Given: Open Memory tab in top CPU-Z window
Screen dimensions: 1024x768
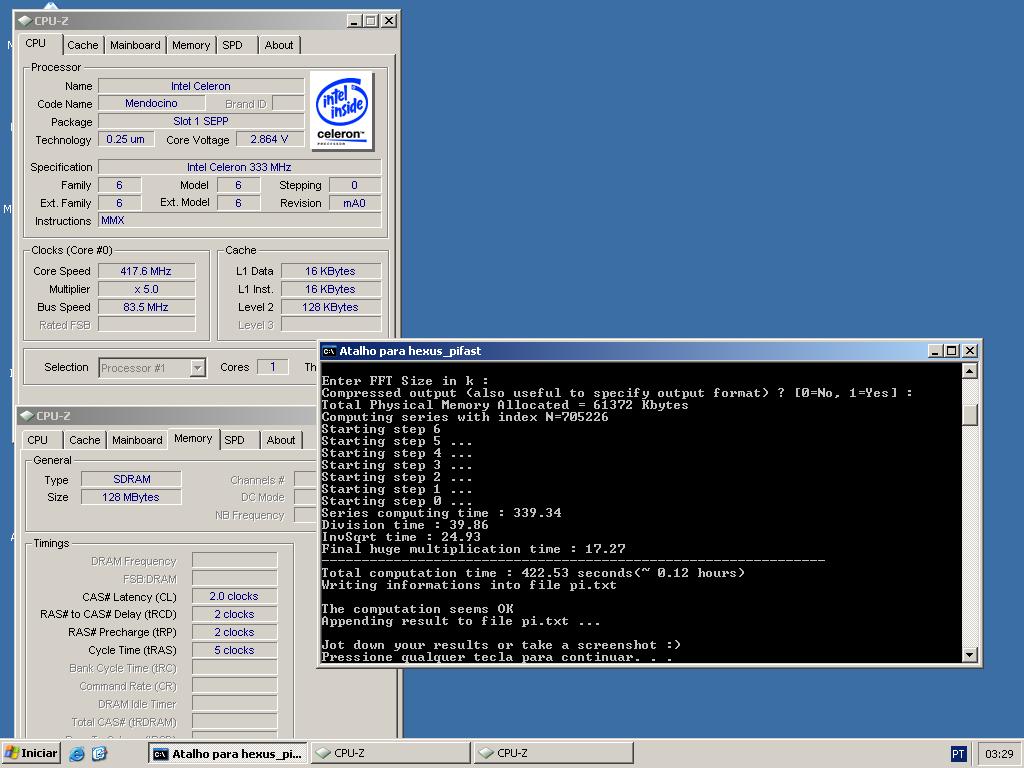Looking at the screenshot, I should pos(191,45).
